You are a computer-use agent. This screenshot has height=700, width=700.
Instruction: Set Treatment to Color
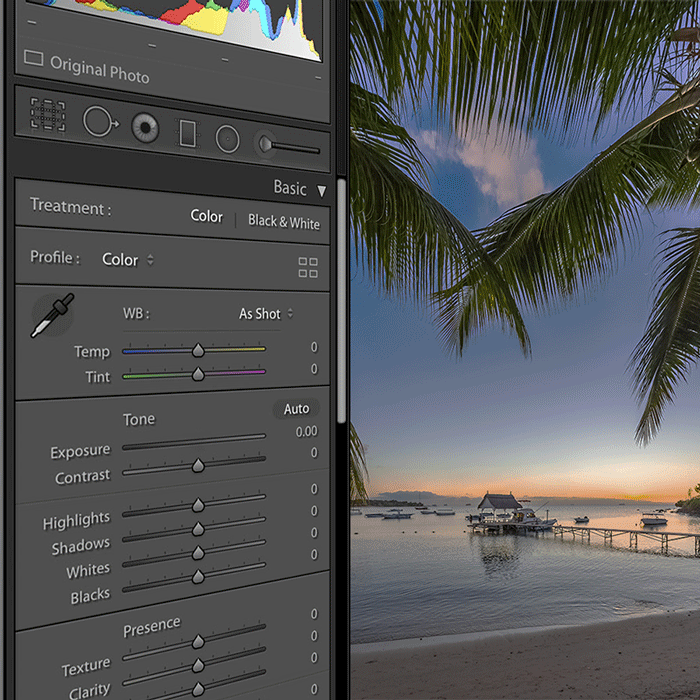207,216
